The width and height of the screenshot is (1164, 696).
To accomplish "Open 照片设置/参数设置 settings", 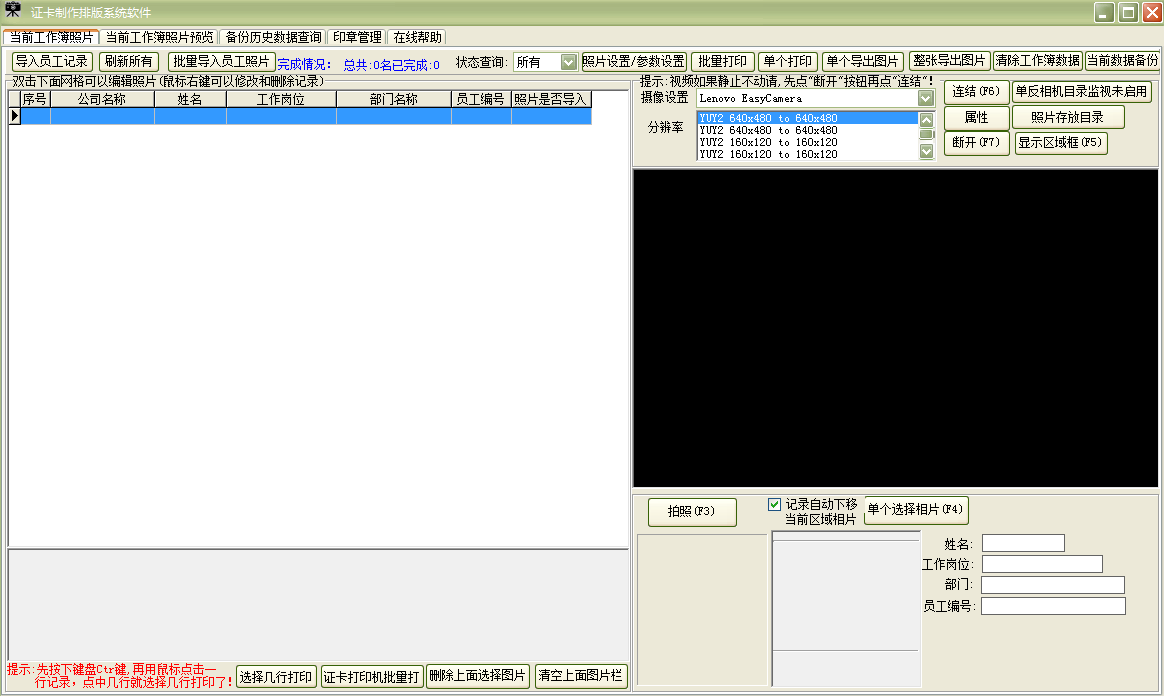I will point(636,61).
